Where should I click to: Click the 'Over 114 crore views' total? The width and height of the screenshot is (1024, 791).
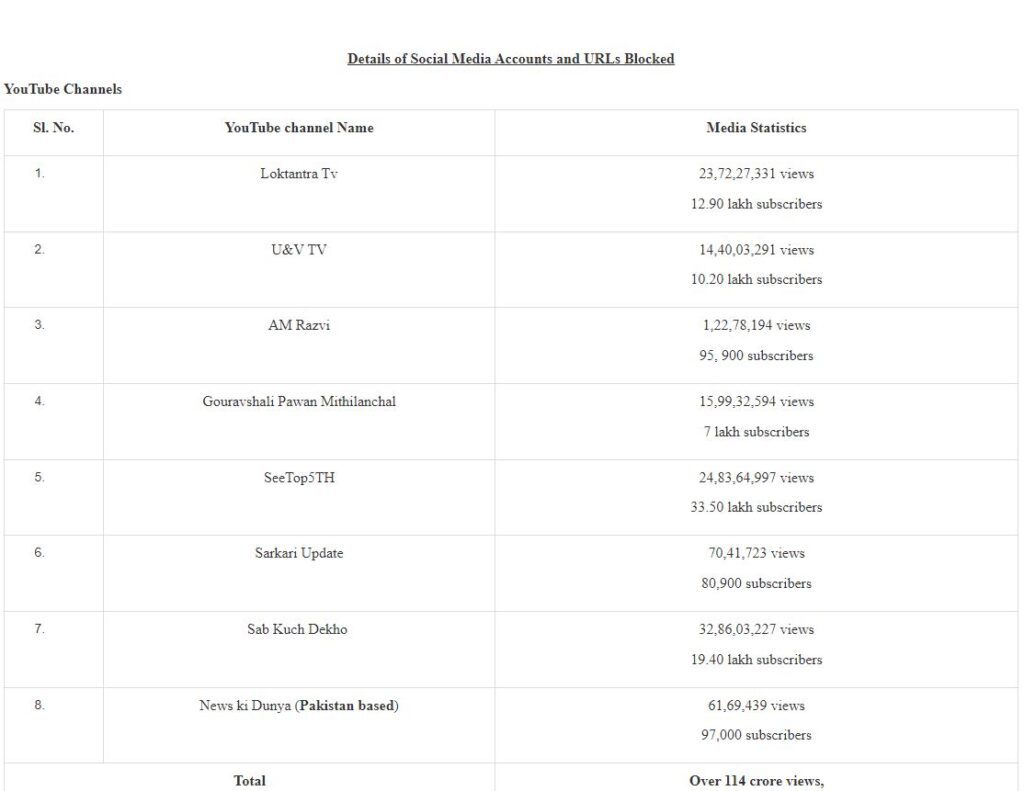point(756,781)
